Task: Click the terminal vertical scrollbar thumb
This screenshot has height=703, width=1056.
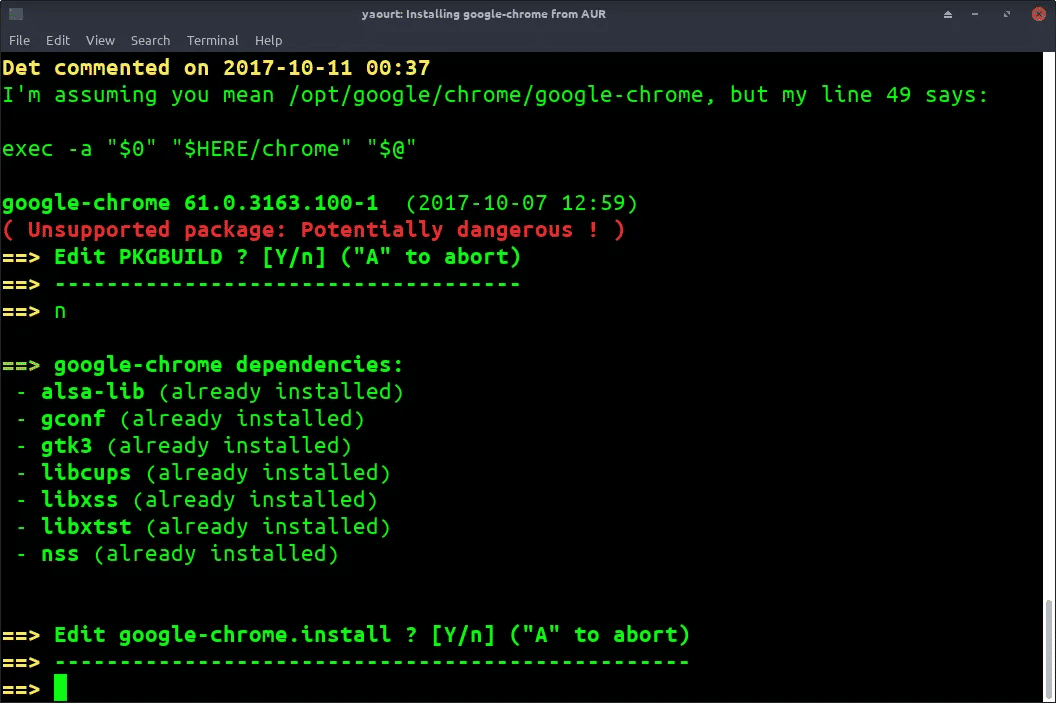Action: point(1049,648)
